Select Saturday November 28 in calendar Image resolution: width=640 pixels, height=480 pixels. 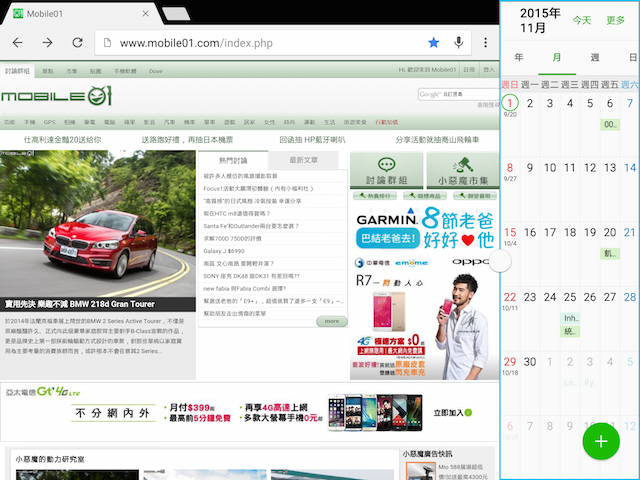629,297
